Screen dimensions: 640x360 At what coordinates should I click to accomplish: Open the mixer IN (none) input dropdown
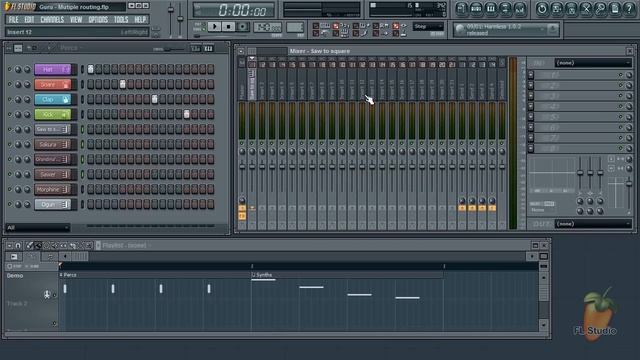coord(593,63)
